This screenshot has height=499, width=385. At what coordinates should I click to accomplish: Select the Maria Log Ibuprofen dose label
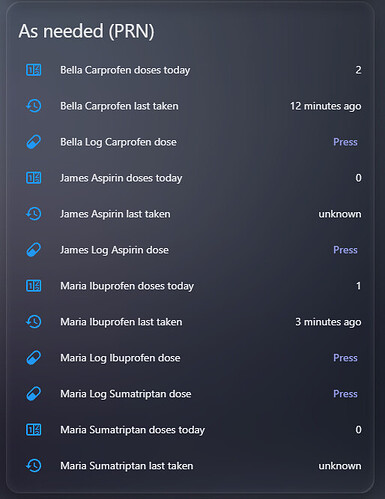coord(120,358)
